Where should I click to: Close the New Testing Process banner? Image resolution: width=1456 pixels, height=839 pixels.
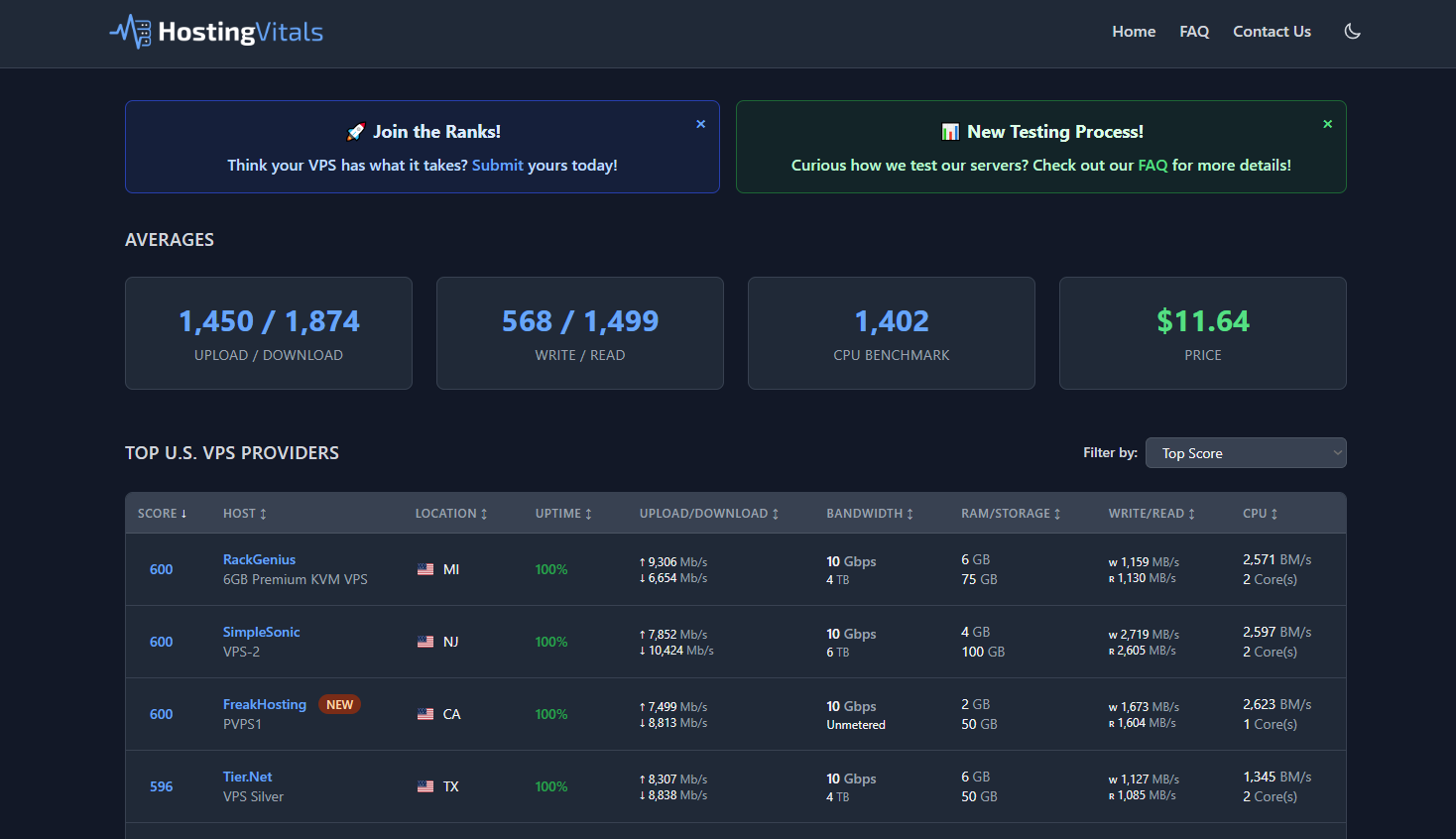click(x=1327, y=124)
